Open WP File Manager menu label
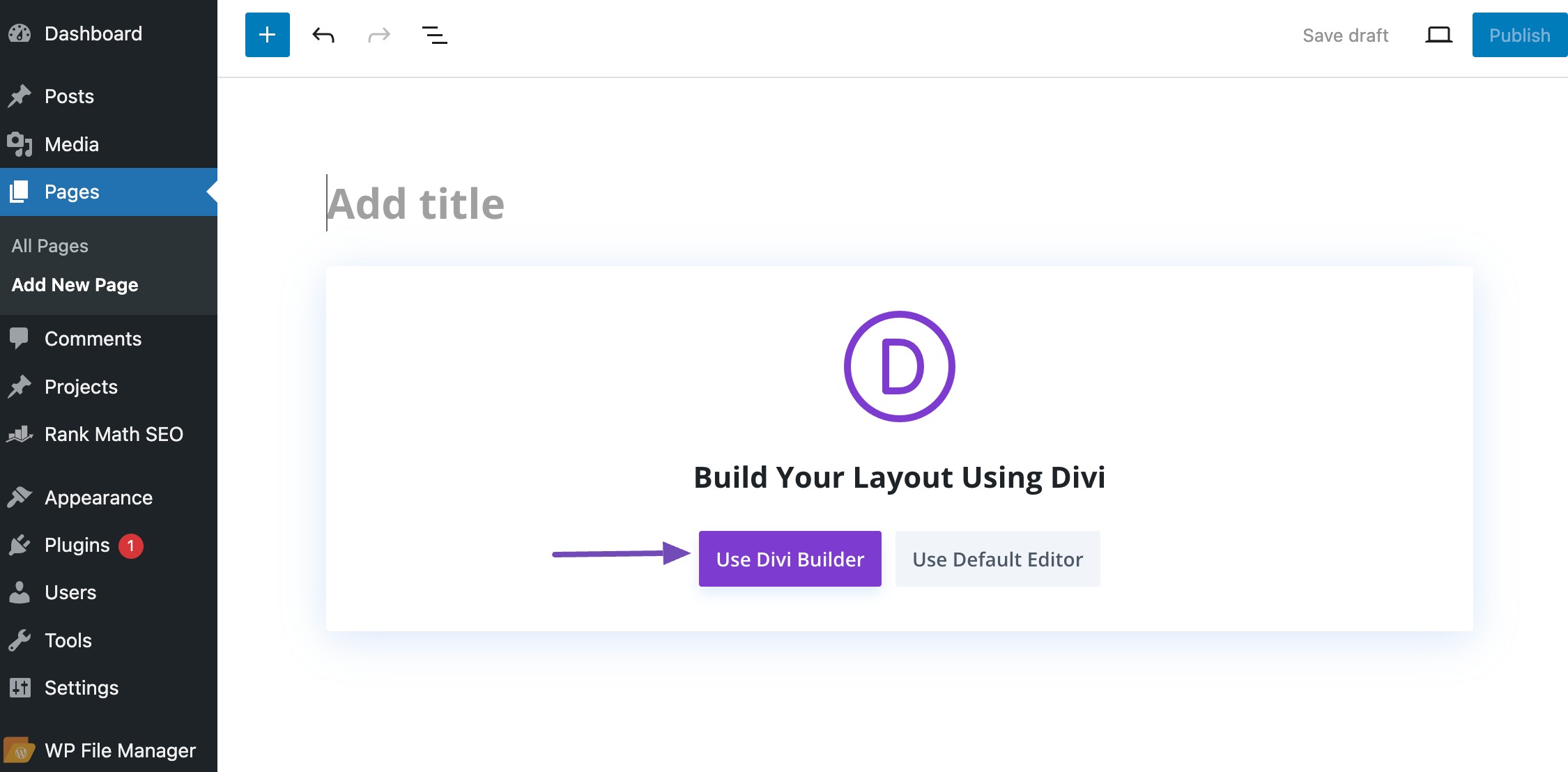The image size is (1568, 772). pos(120,750)
